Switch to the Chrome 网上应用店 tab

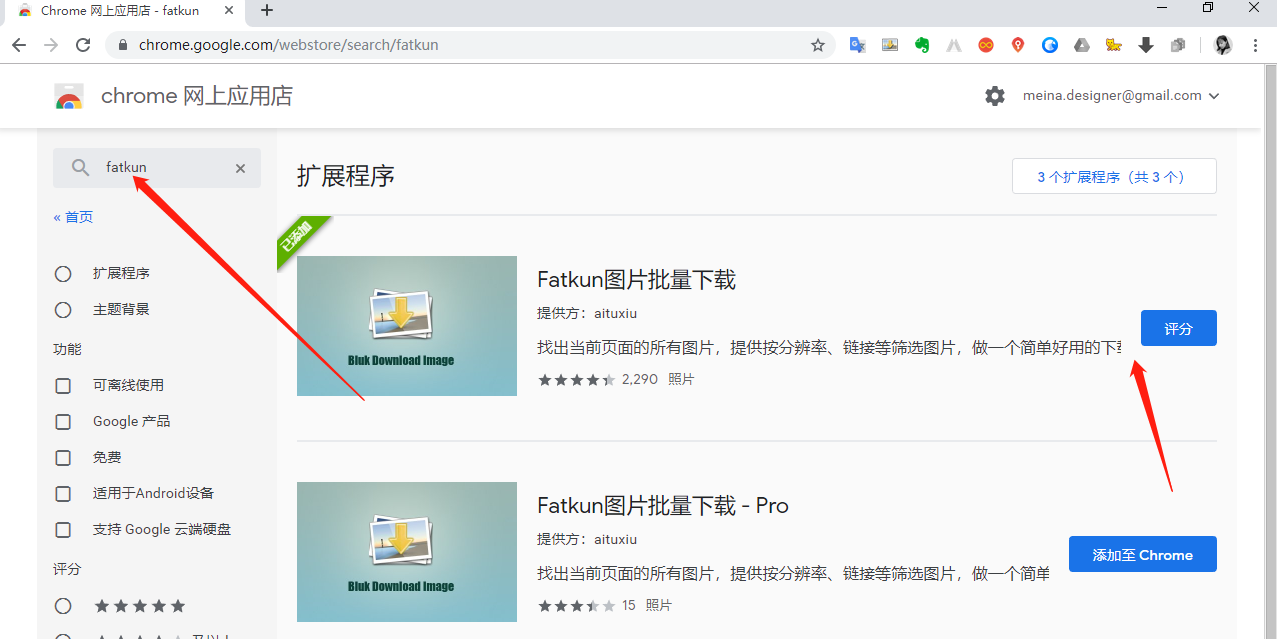click(x=124, y=11)
